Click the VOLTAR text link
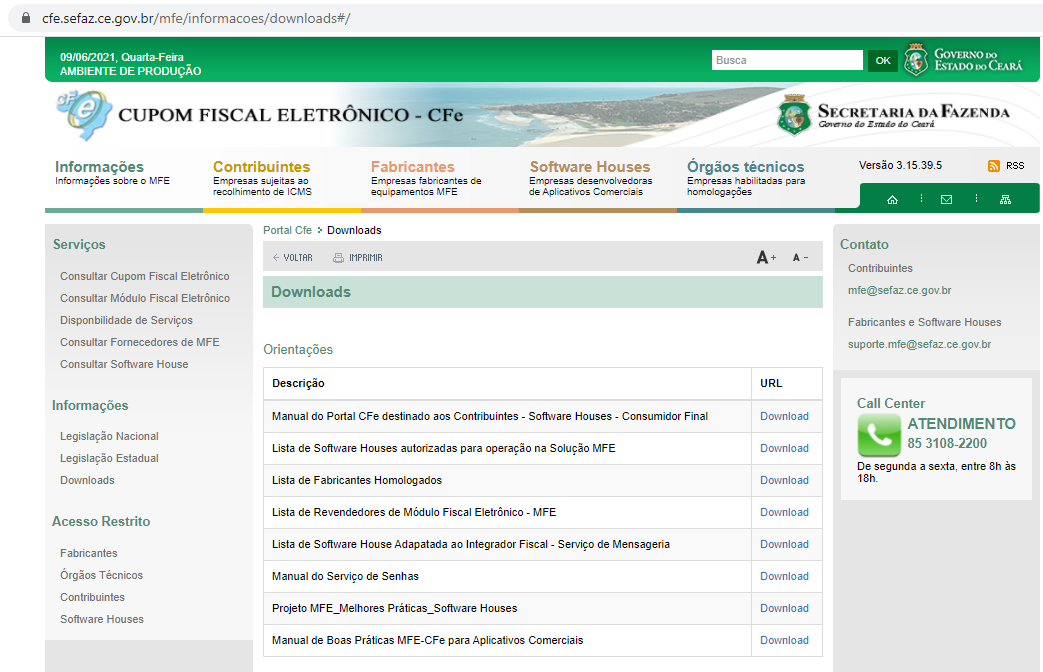Image resolution: width=1043 pixels, height=672 pixels. click(298, 257)
